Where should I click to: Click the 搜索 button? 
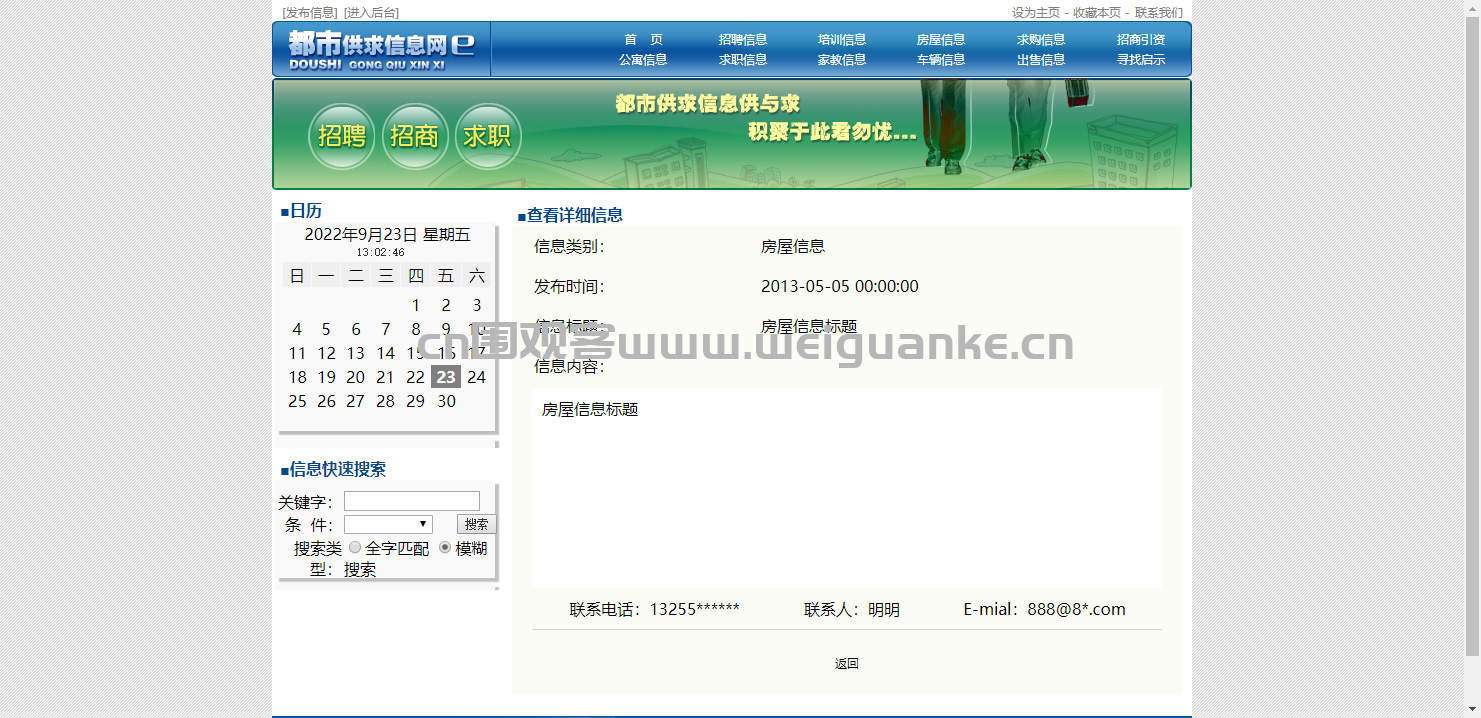pos(476,524)
